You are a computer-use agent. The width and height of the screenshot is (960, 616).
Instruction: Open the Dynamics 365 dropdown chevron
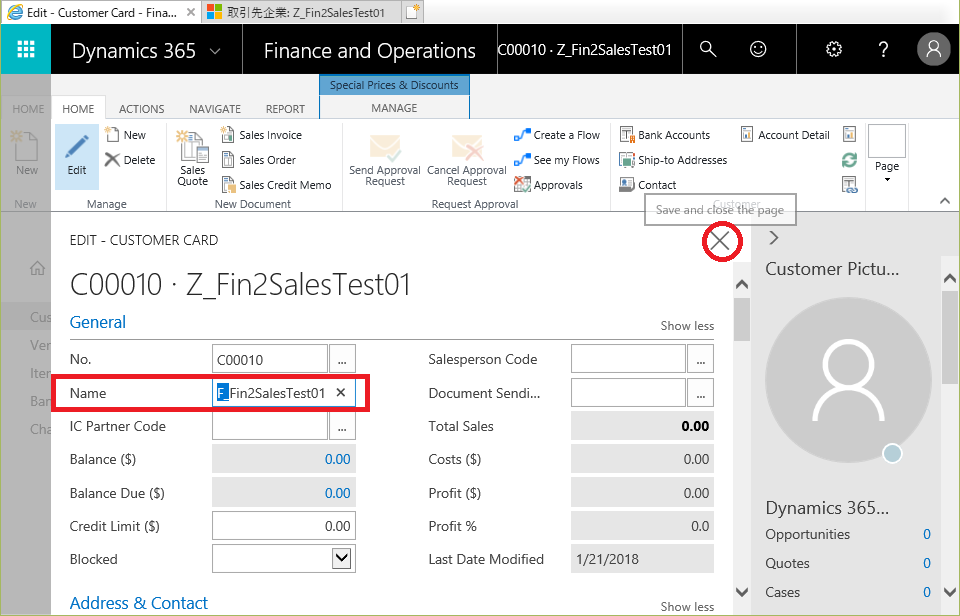[215, 51]
